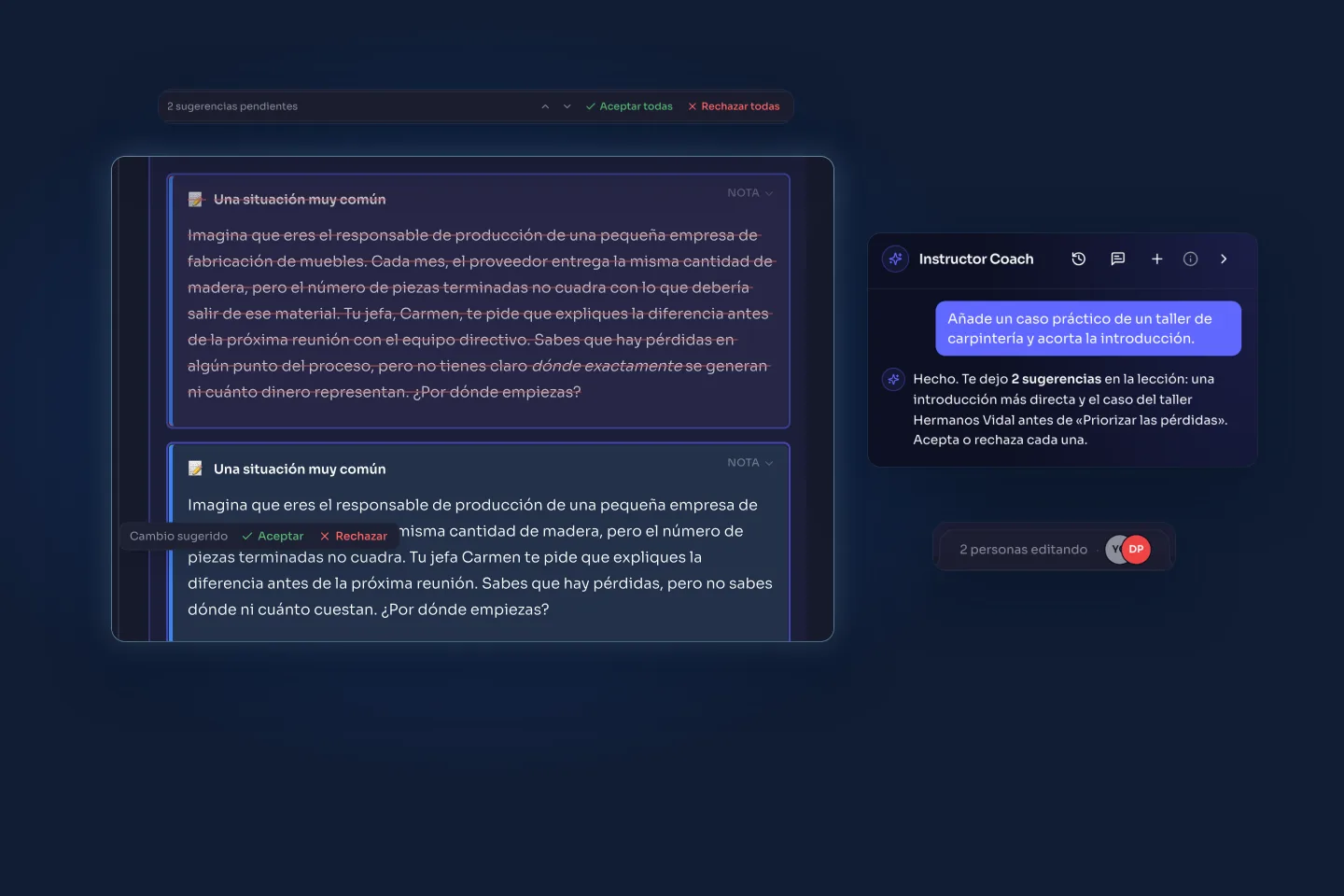Reject the suggested change
This screenshot has width=1344, height=896.
[353, 537]
